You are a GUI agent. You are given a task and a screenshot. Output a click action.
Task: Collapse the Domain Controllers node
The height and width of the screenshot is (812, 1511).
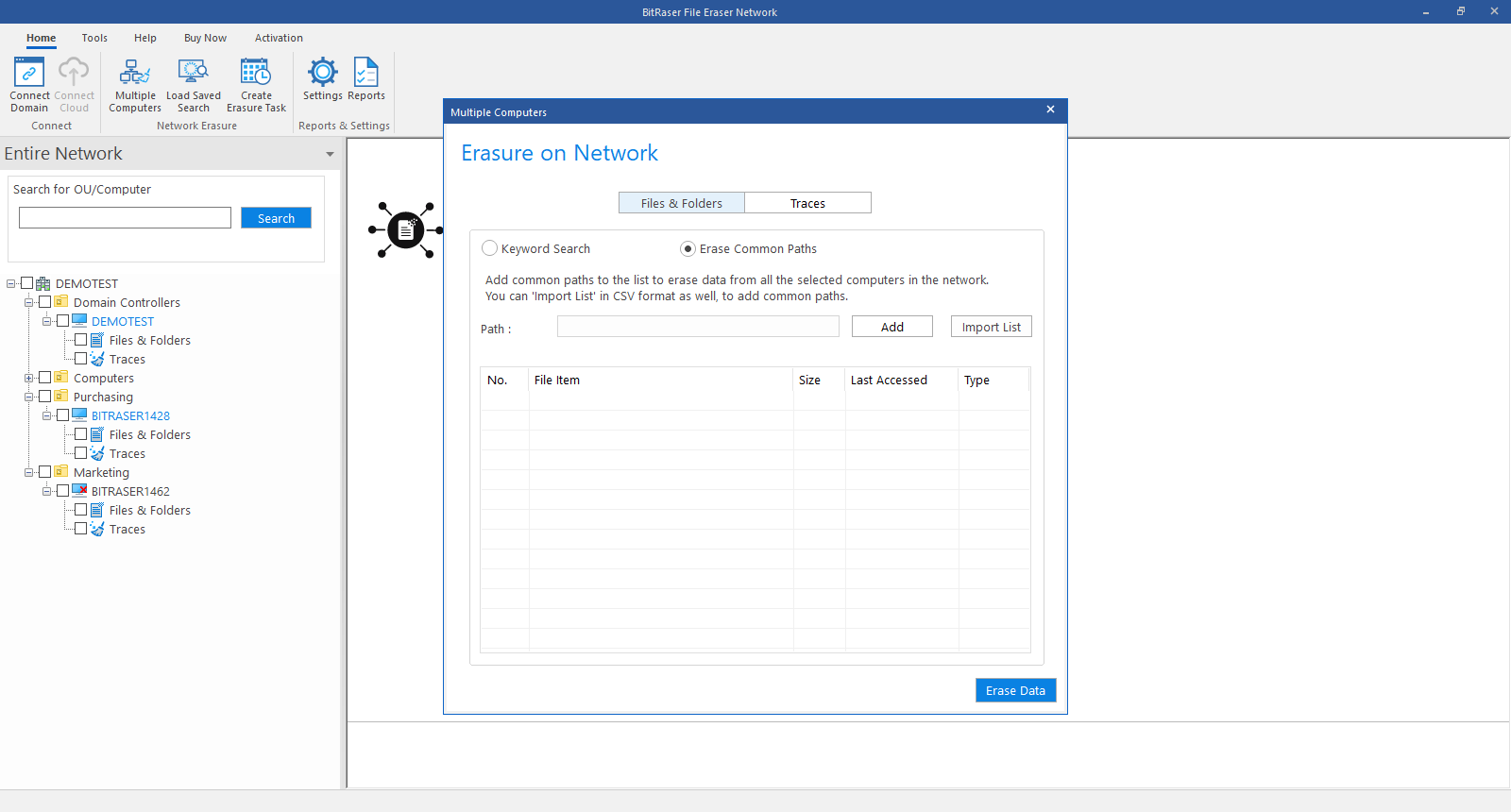(28, 302)
